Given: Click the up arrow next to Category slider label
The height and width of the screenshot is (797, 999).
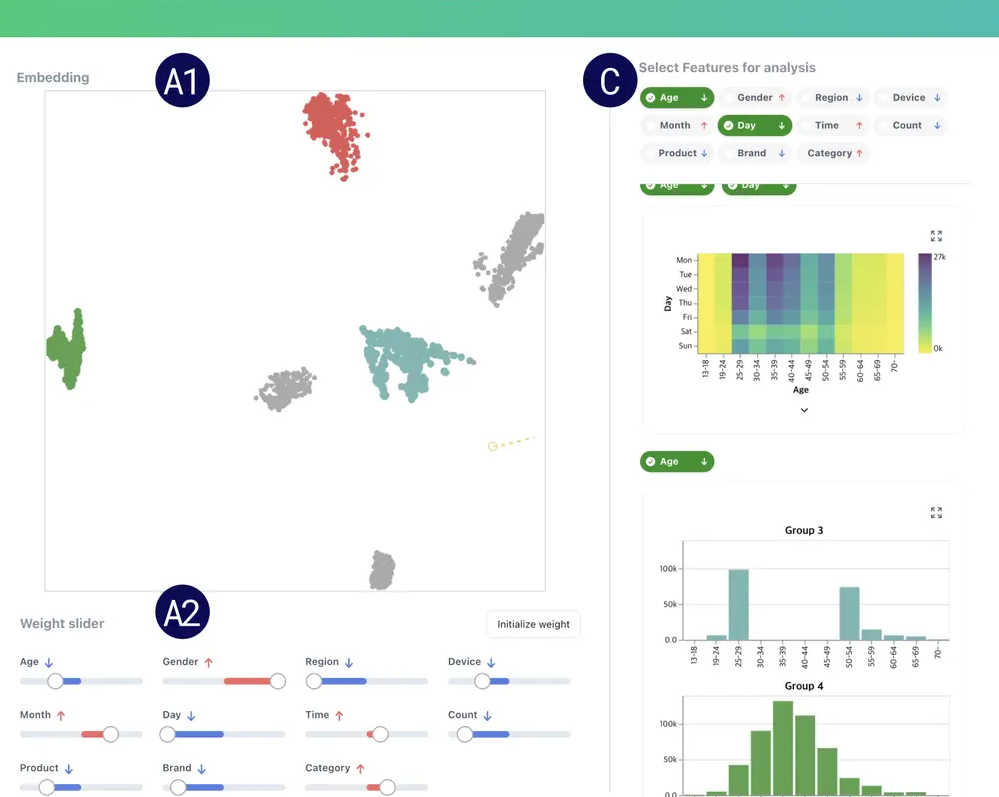Looking at the screenshot, I should pyautogui.click(x=360, y=769).
